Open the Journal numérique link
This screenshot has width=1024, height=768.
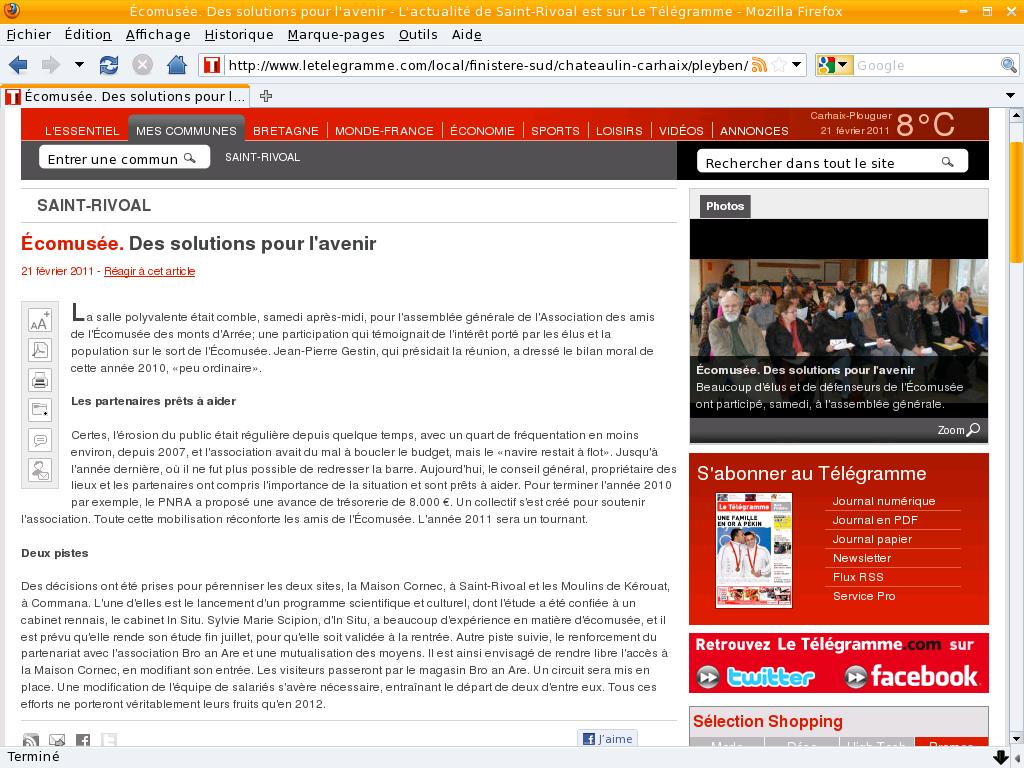[x=884, y=501]
